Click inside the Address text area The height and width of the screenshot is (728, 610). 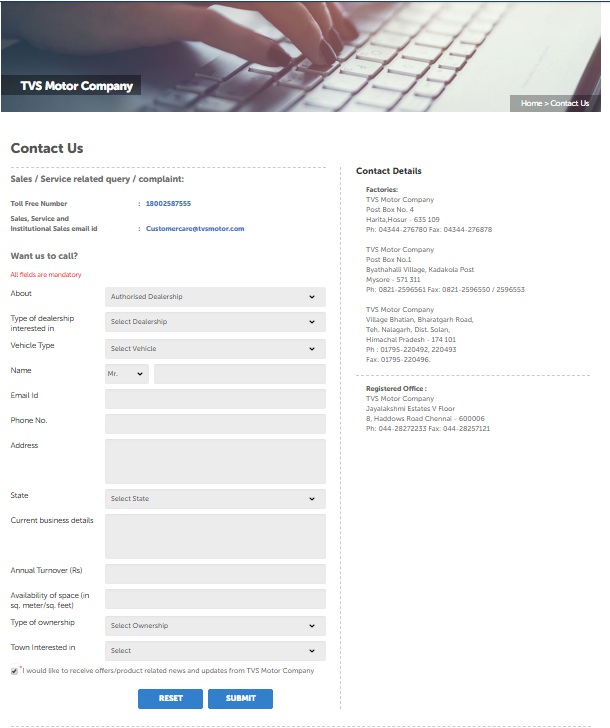[215, 462]
